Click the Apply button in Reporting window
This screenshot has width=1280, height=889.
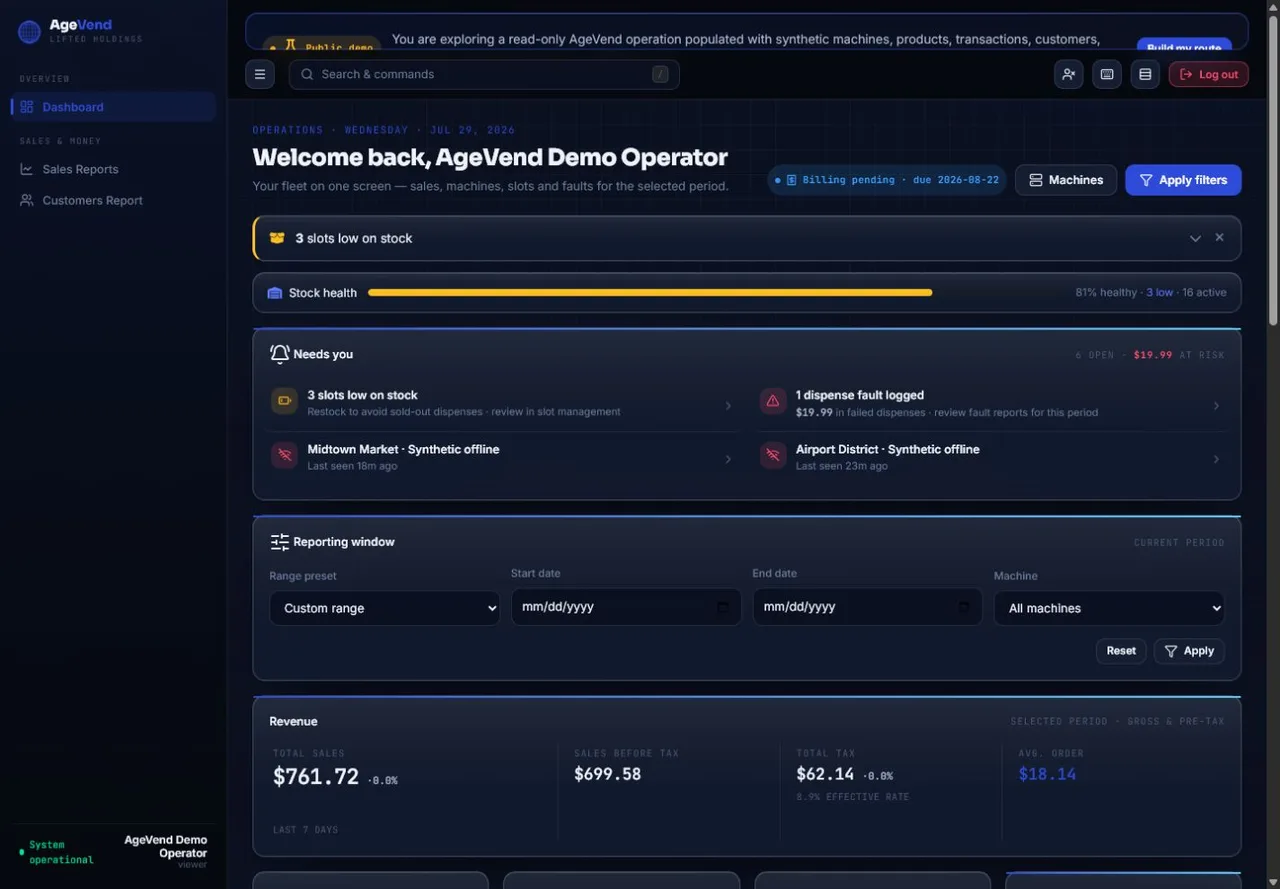(1189, 651)
